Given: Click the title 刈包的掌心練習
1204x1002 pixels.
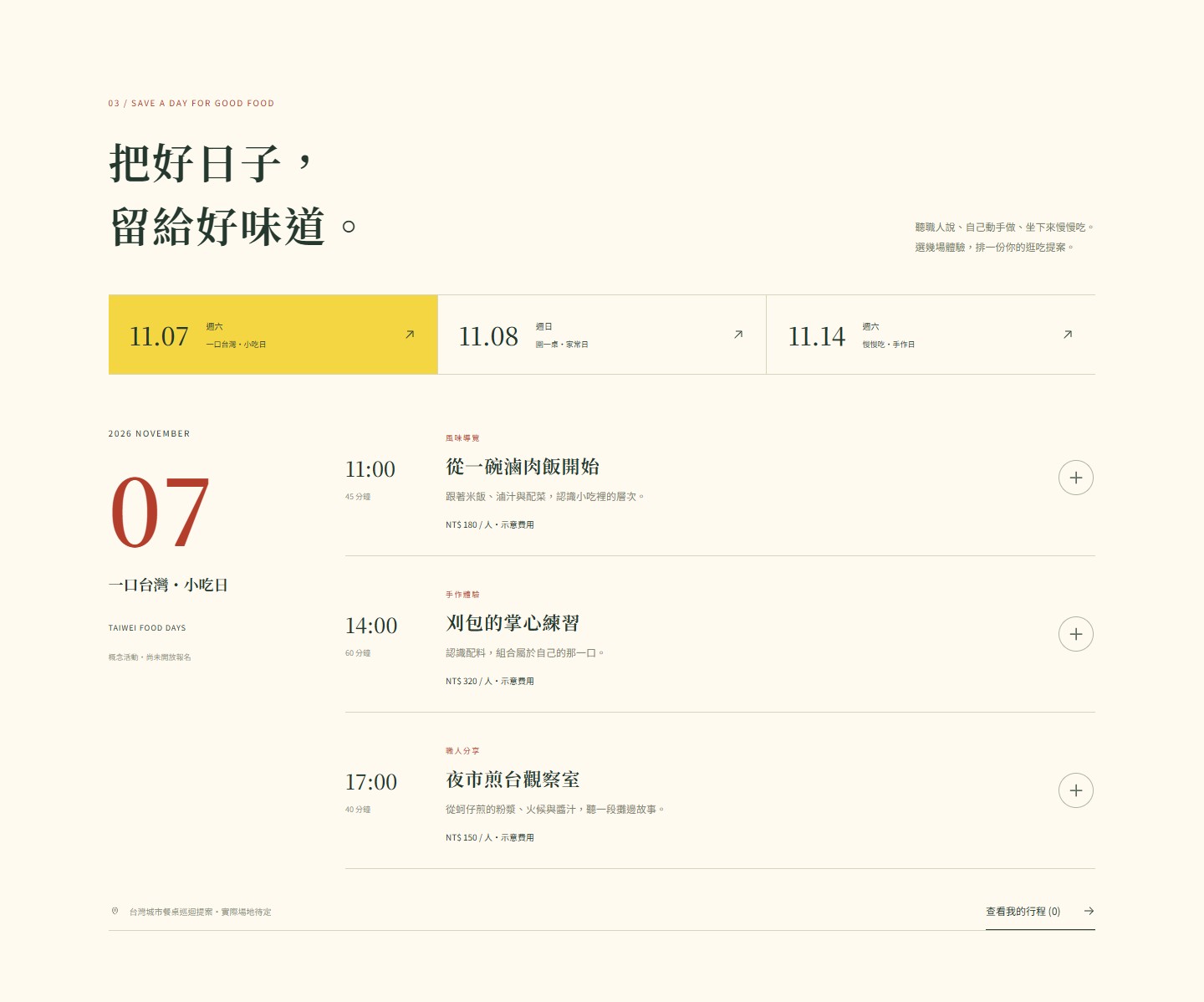Looking at the screenshot, I should 513,623.
